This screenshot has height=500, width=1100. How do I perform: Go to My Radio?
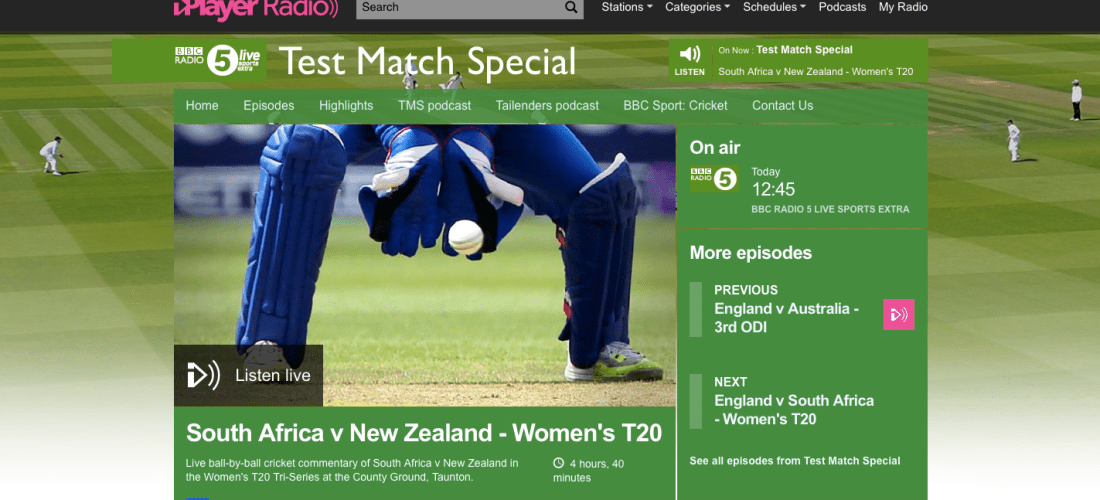click(x=903, y=7)
